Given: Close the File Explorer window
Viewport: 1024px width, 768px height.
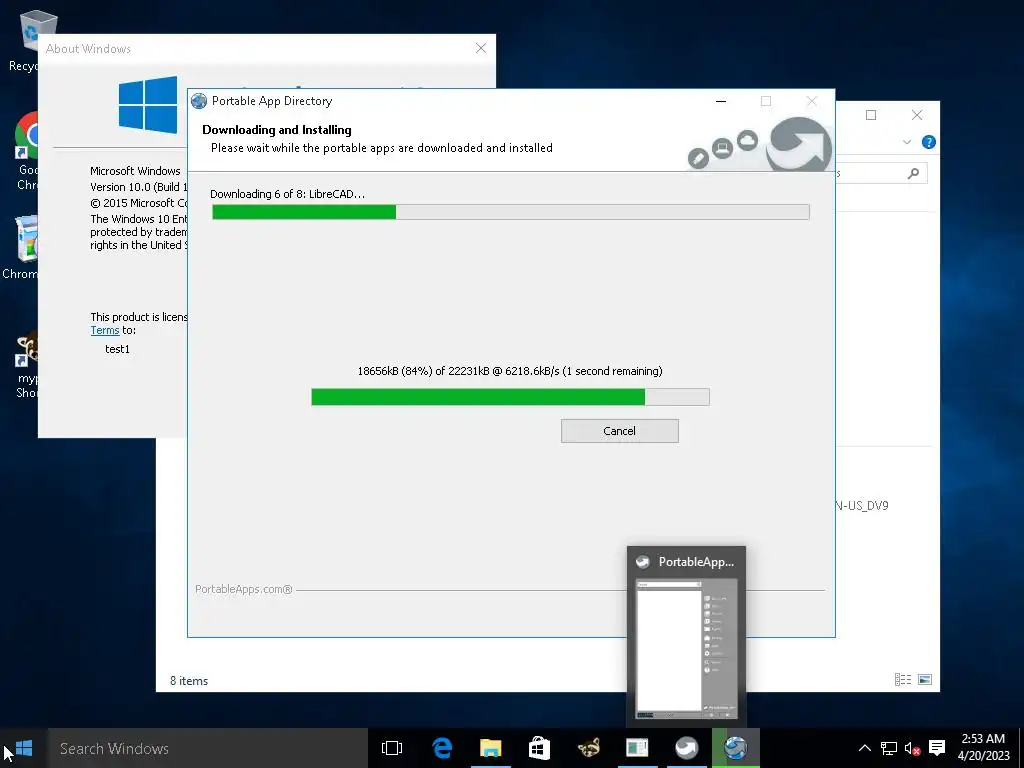Looking at the screenshot, I should pos(917,115).
